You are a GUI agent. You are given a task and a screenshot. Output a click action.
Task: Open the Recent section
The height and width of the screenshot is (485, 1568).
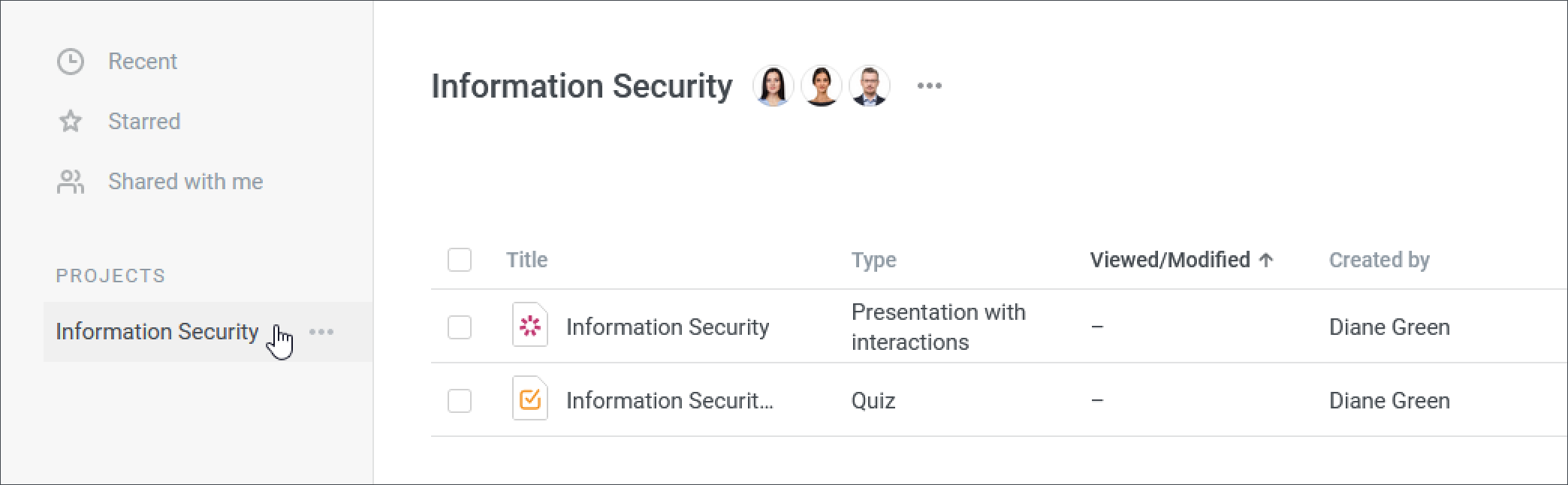coord(143,62)
